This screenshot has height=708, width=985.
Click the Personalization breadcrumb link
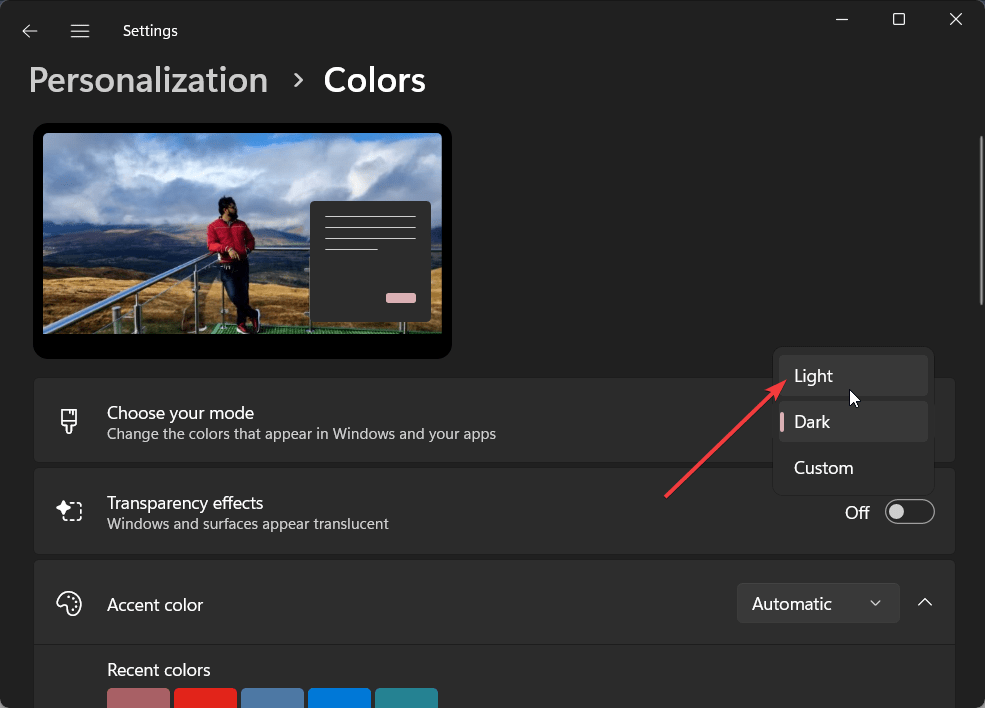point(148,80)
